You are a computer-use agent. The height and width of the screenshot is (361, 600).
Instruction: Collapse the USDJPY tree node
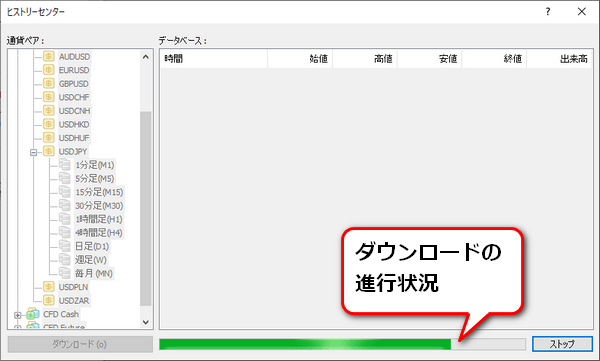point(34,152)
